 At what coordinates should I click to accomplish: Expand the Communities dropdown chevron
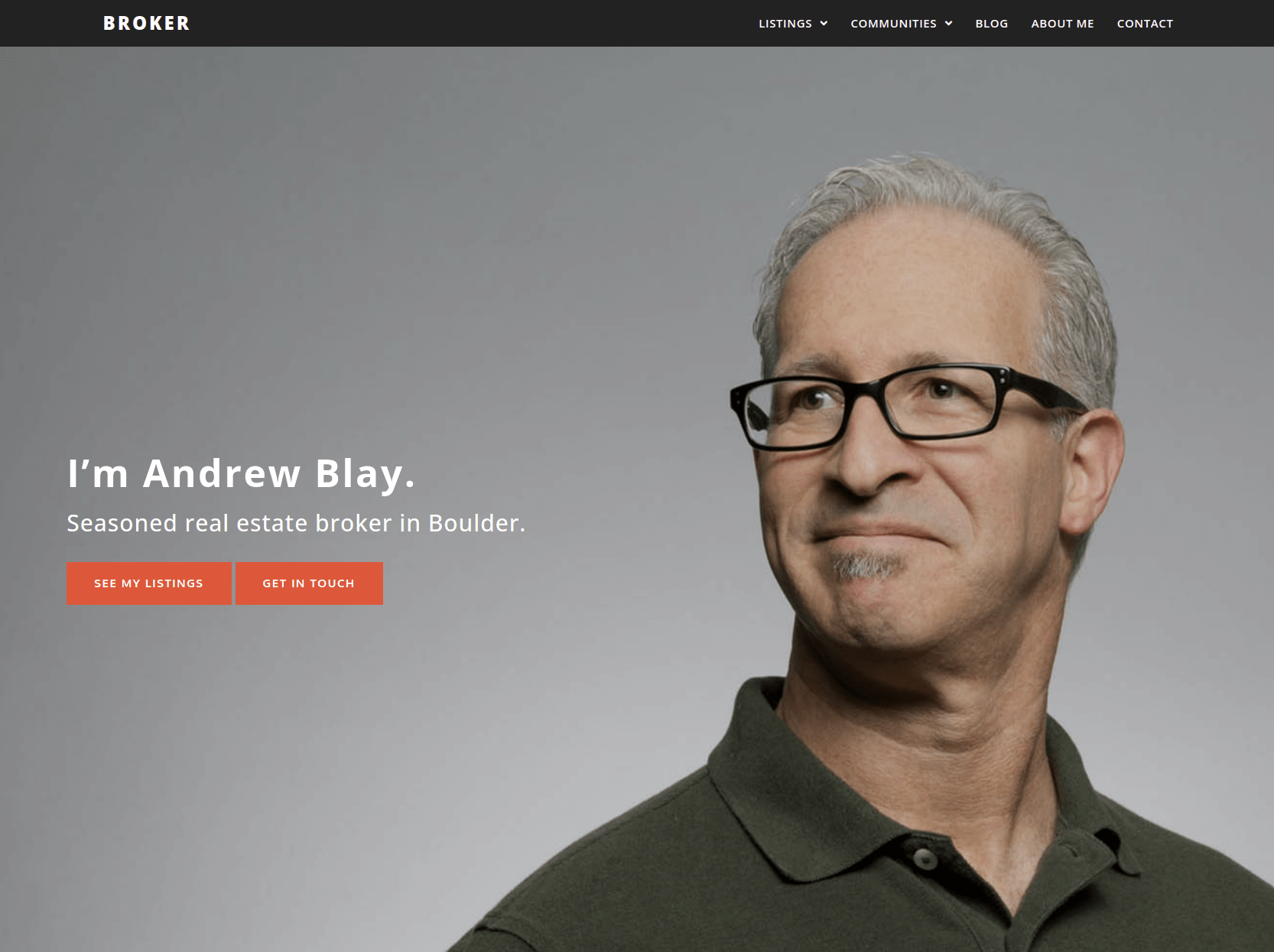(x=948, y=24)
